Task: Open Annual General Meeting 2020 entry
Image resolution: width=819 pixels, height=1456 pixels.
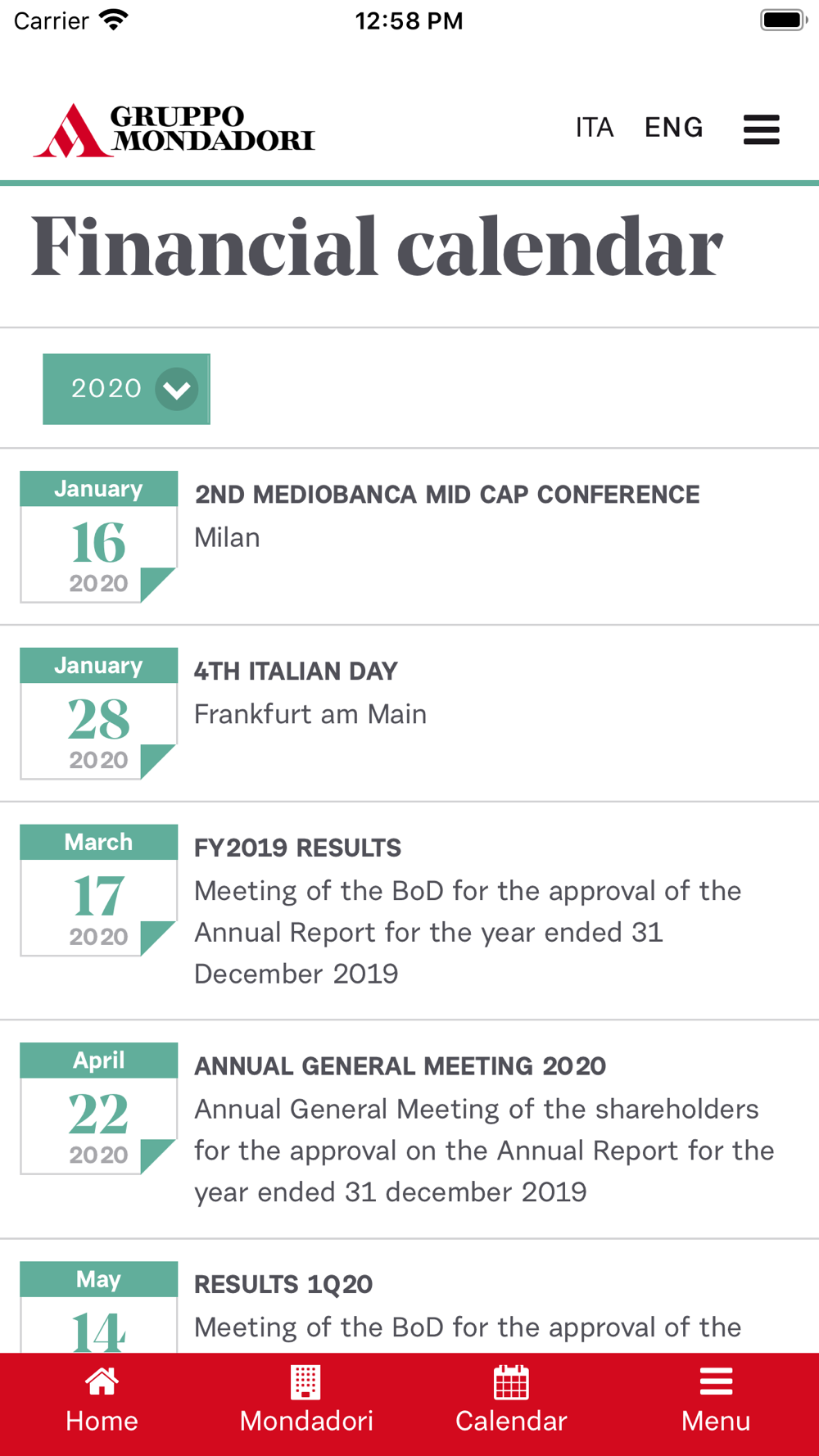Action: [400, 1066]
